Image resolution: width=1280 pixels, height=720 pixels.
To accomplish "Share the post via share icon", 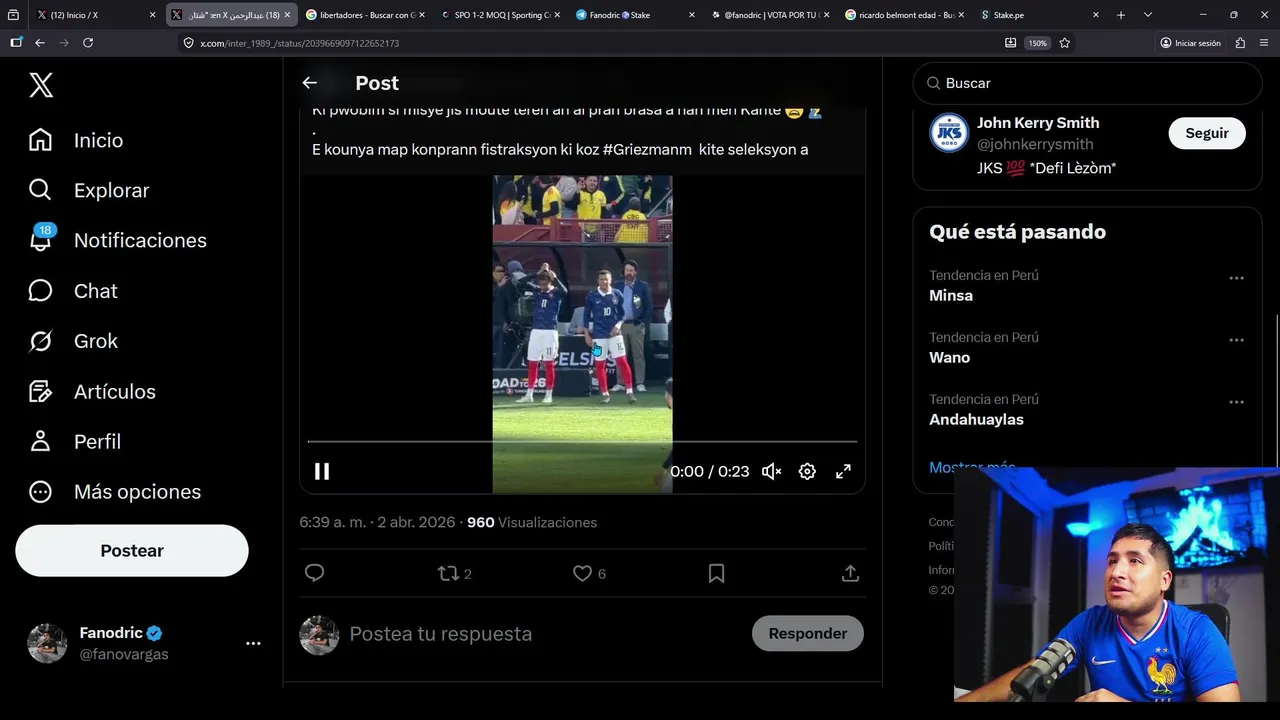I will (x=850, y=573).
